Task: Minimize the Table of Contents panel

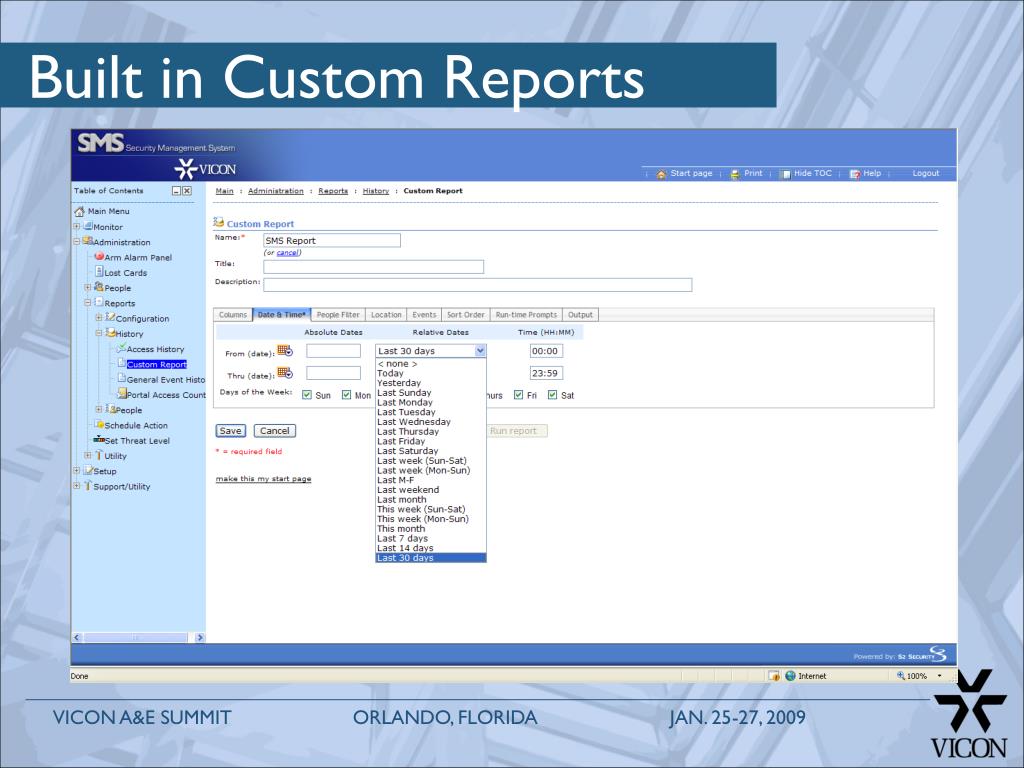Action: (x=176, y=191)
